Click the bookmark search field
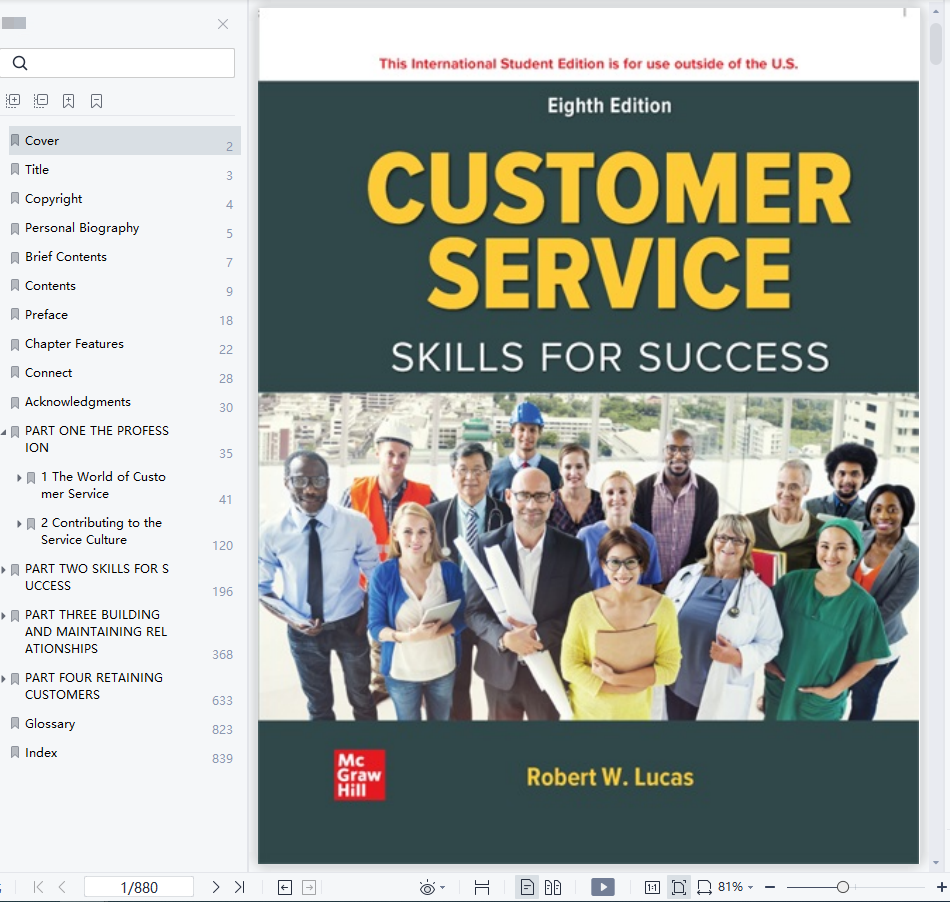Viewport: 950px width, 902px height. tap(117, 63)
